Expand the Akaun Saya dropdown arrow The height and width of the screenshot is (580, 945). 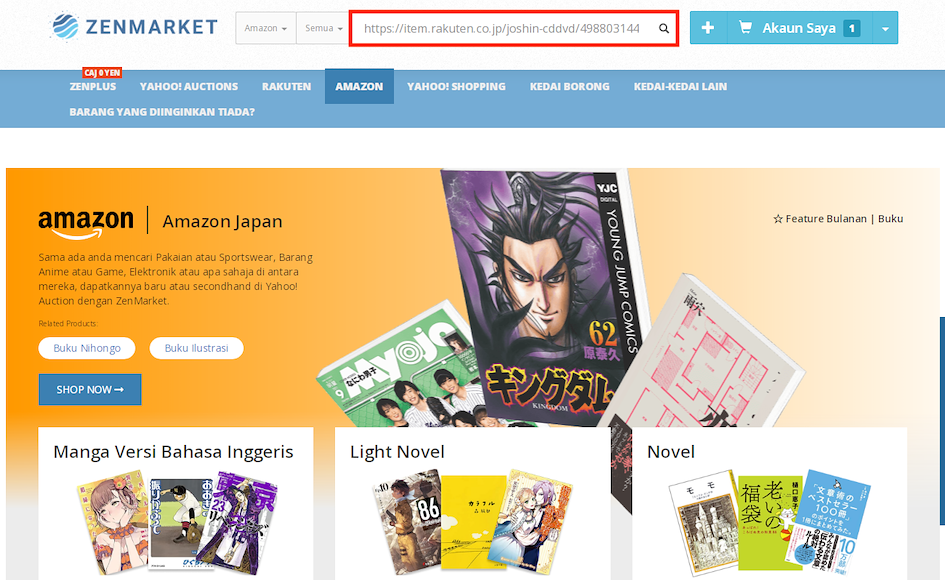point(885,28)
